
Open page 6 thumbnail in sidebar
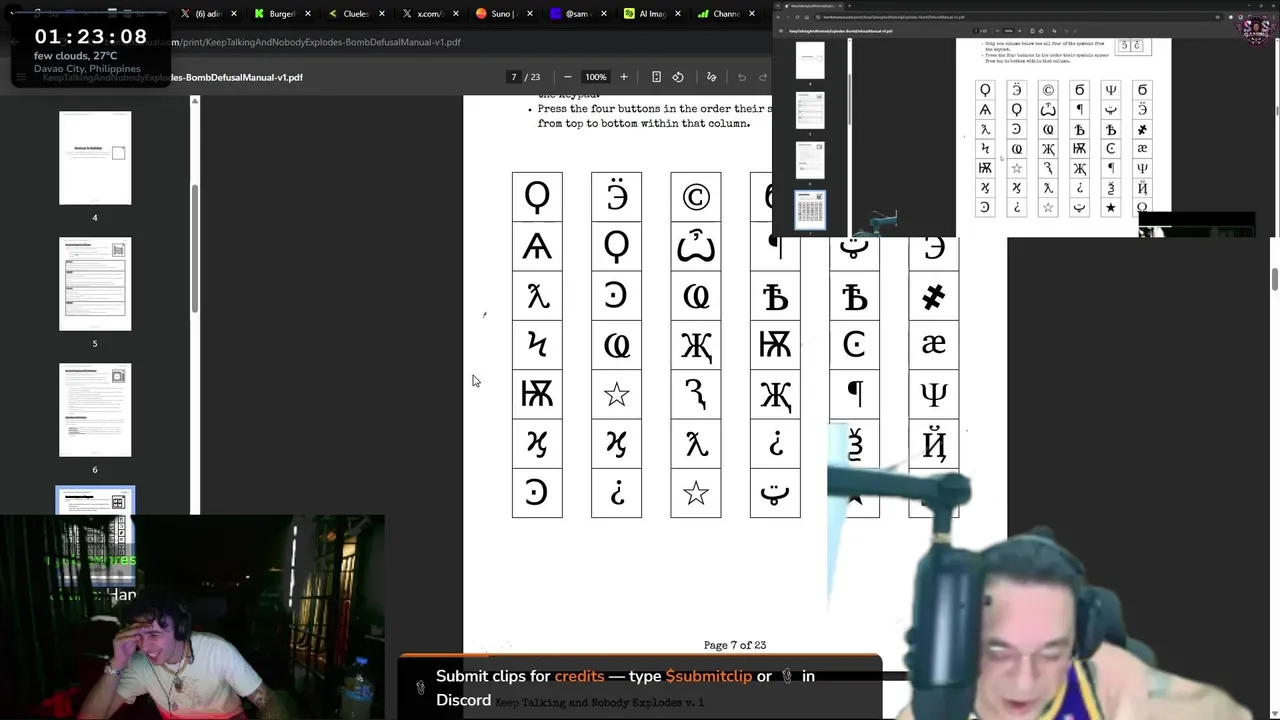click(x=95, y=410)
